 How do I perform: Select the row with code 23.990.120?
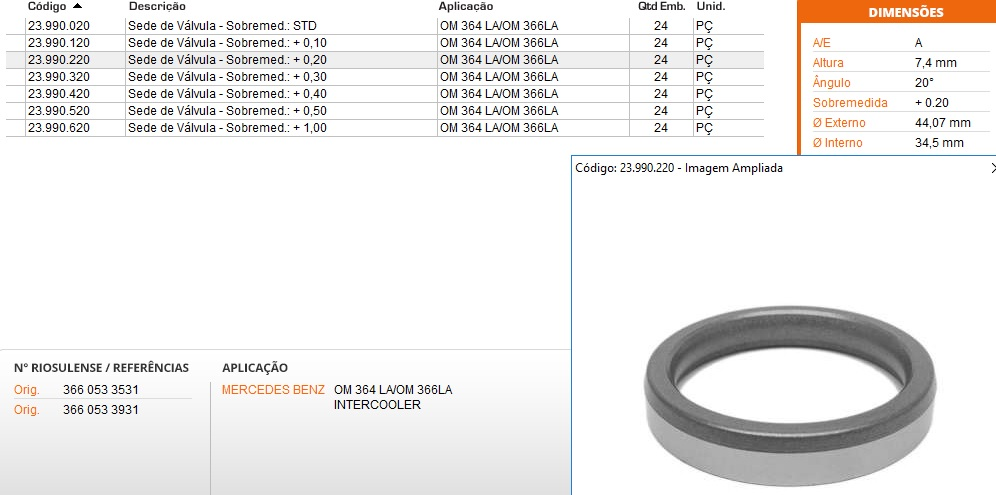pyautogui.click(x=58, y=43)
